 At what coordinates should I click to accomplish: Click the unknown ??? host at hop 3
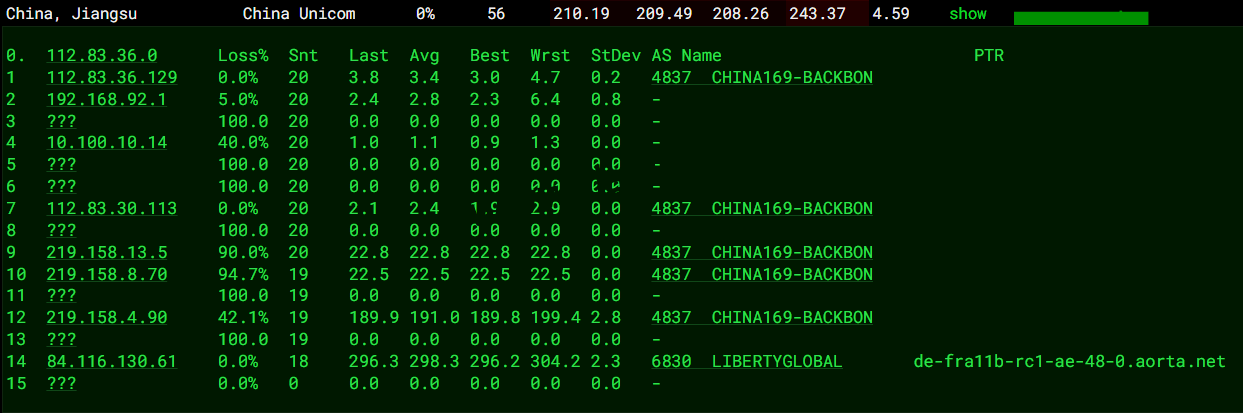(x=61, y=121)
